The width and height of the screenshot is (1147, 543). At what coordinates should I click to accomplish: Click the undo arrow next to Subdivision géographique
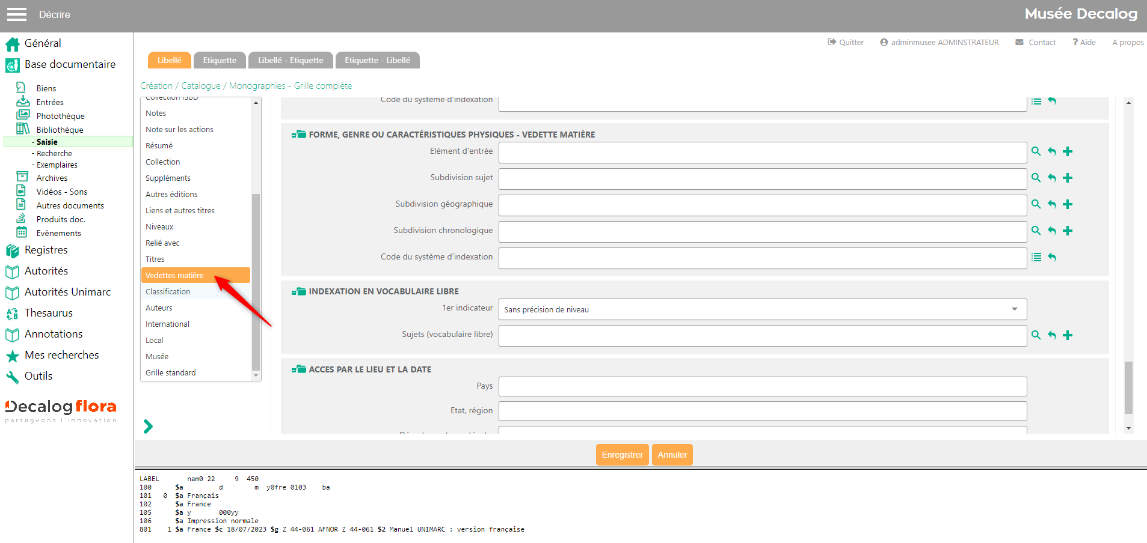pyautogui.click(x=1052, y=204)
